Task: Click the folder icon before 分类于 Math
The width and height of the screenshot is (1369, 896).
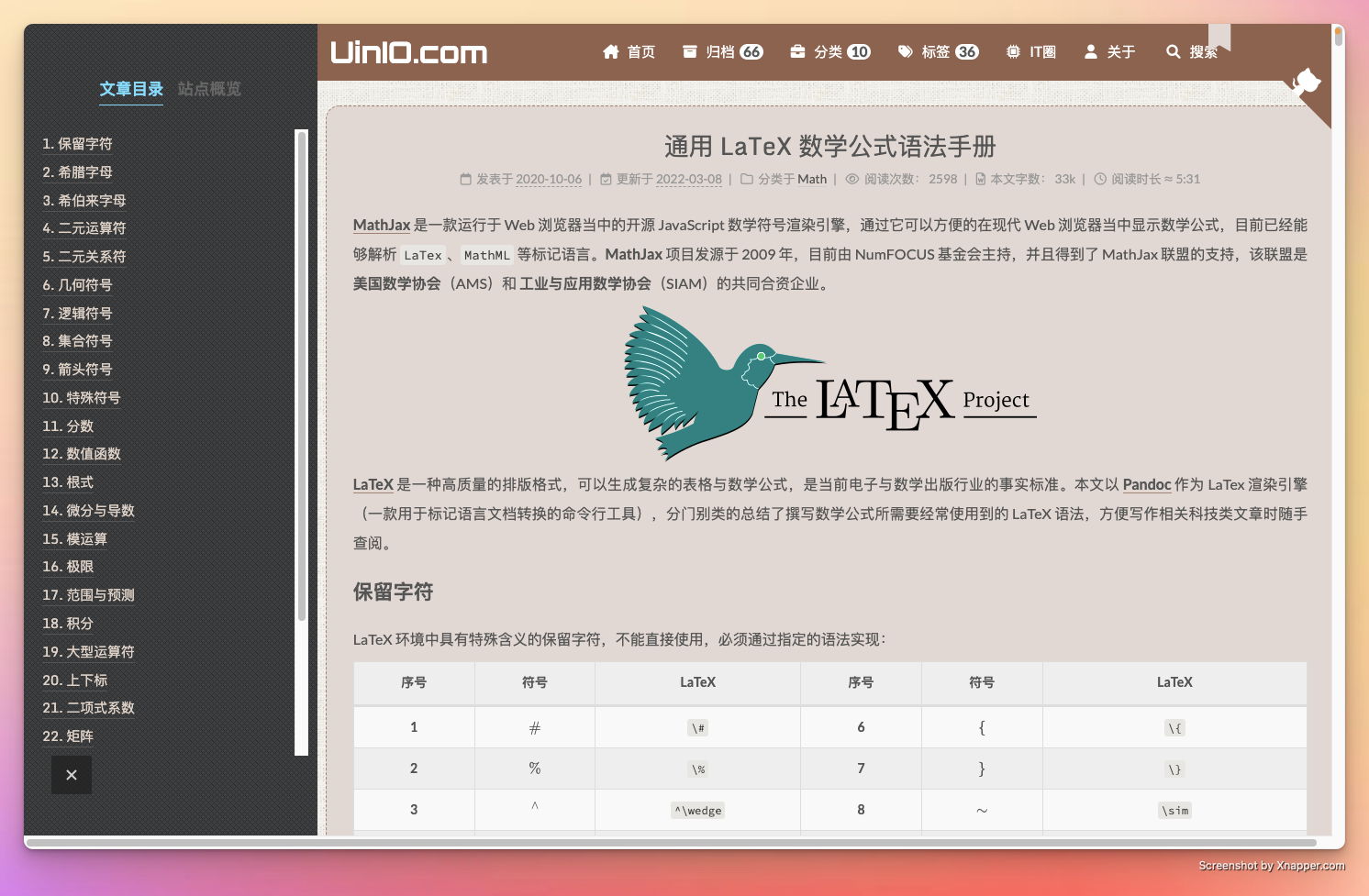Action: coord(746,179)
